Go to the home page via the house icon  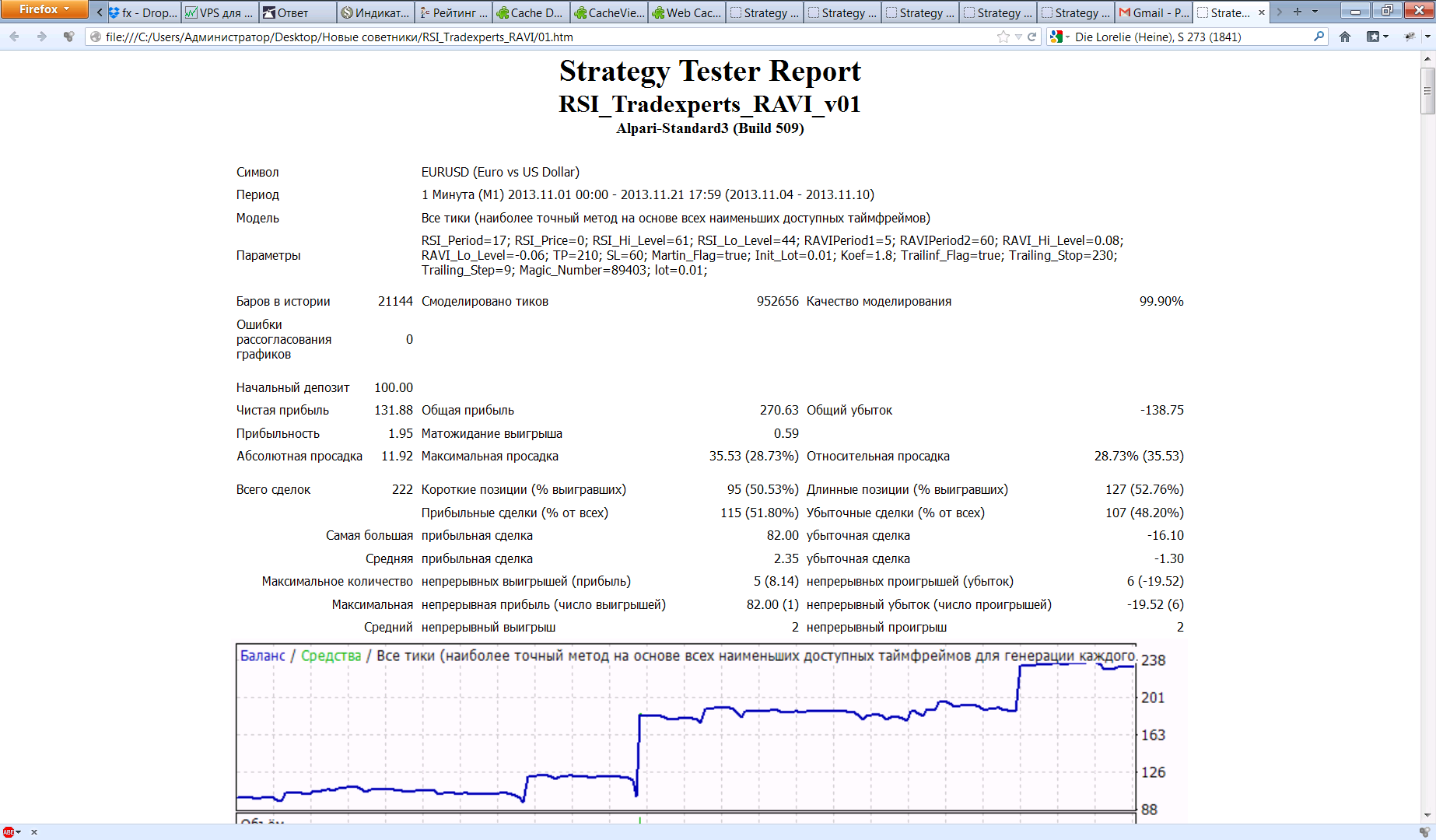tap(1345, 37)
